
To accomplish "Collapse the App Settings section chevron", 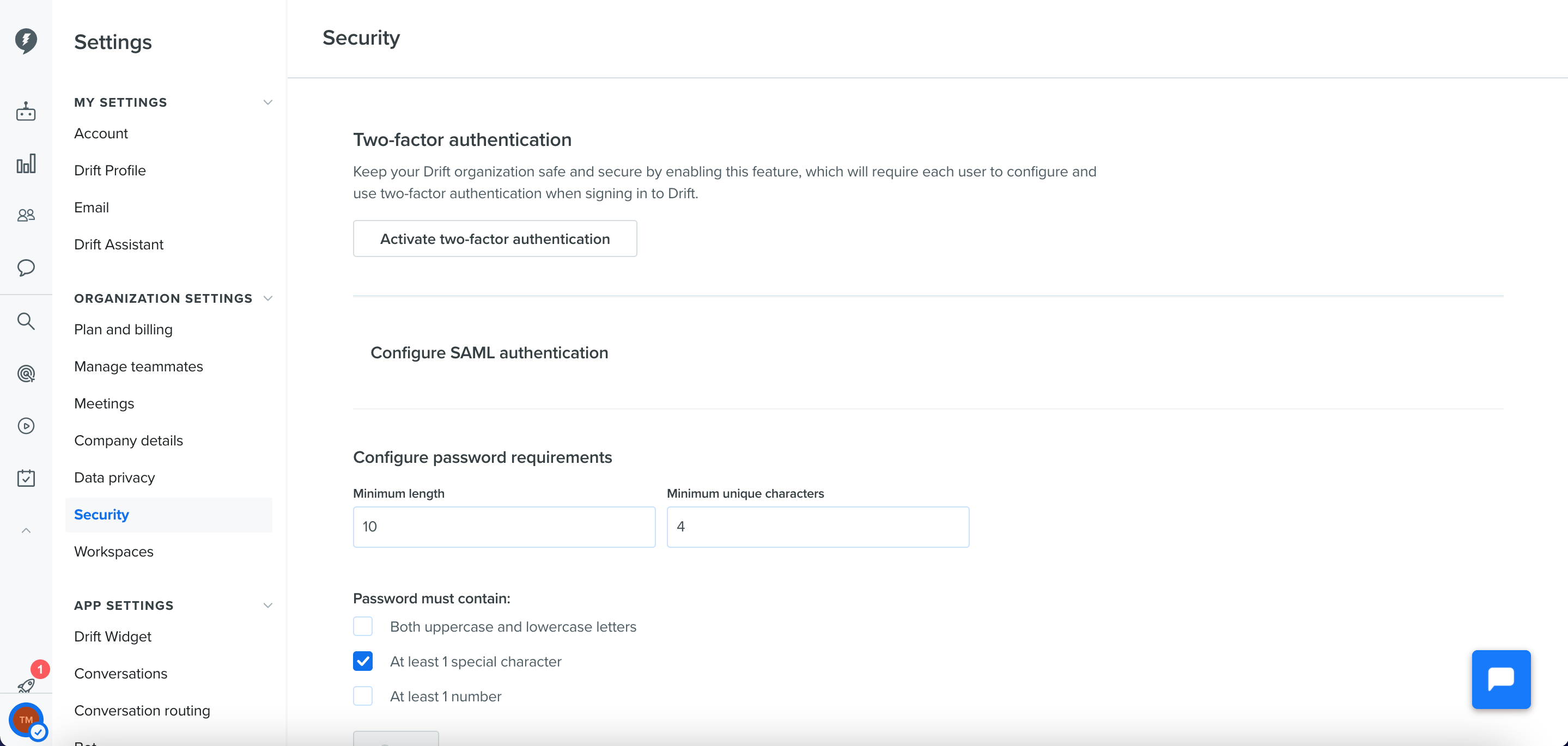I will (268, 606).
